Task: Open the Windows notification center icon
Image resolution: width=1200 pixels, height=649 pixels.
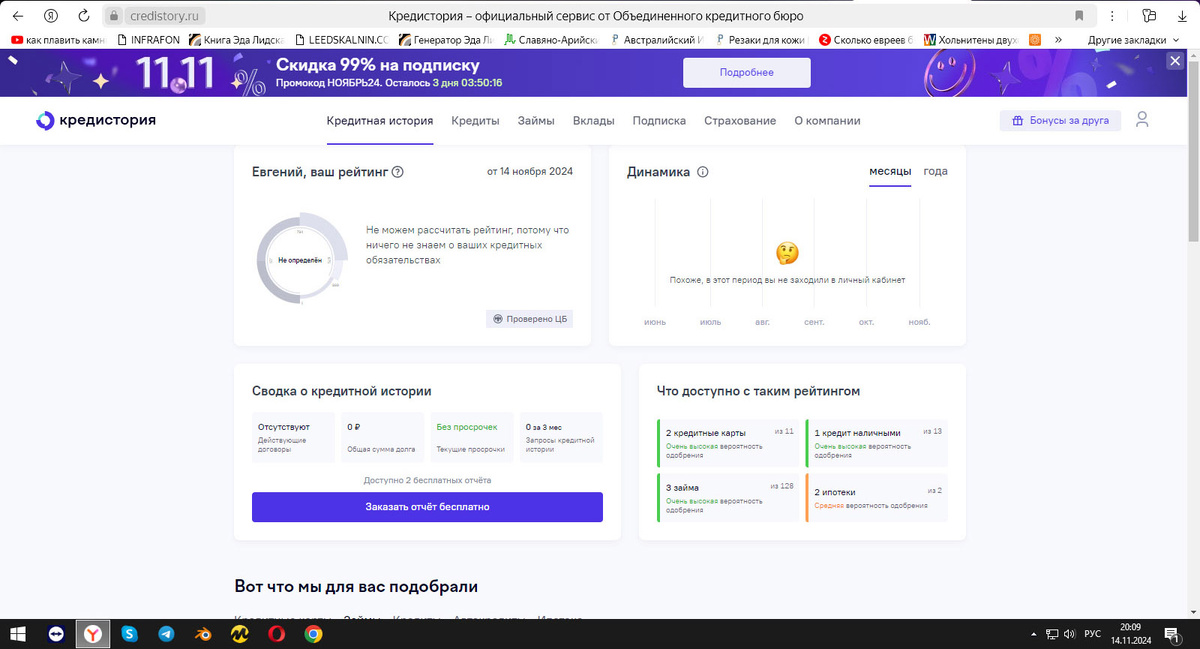Action: click(1171, 634)
